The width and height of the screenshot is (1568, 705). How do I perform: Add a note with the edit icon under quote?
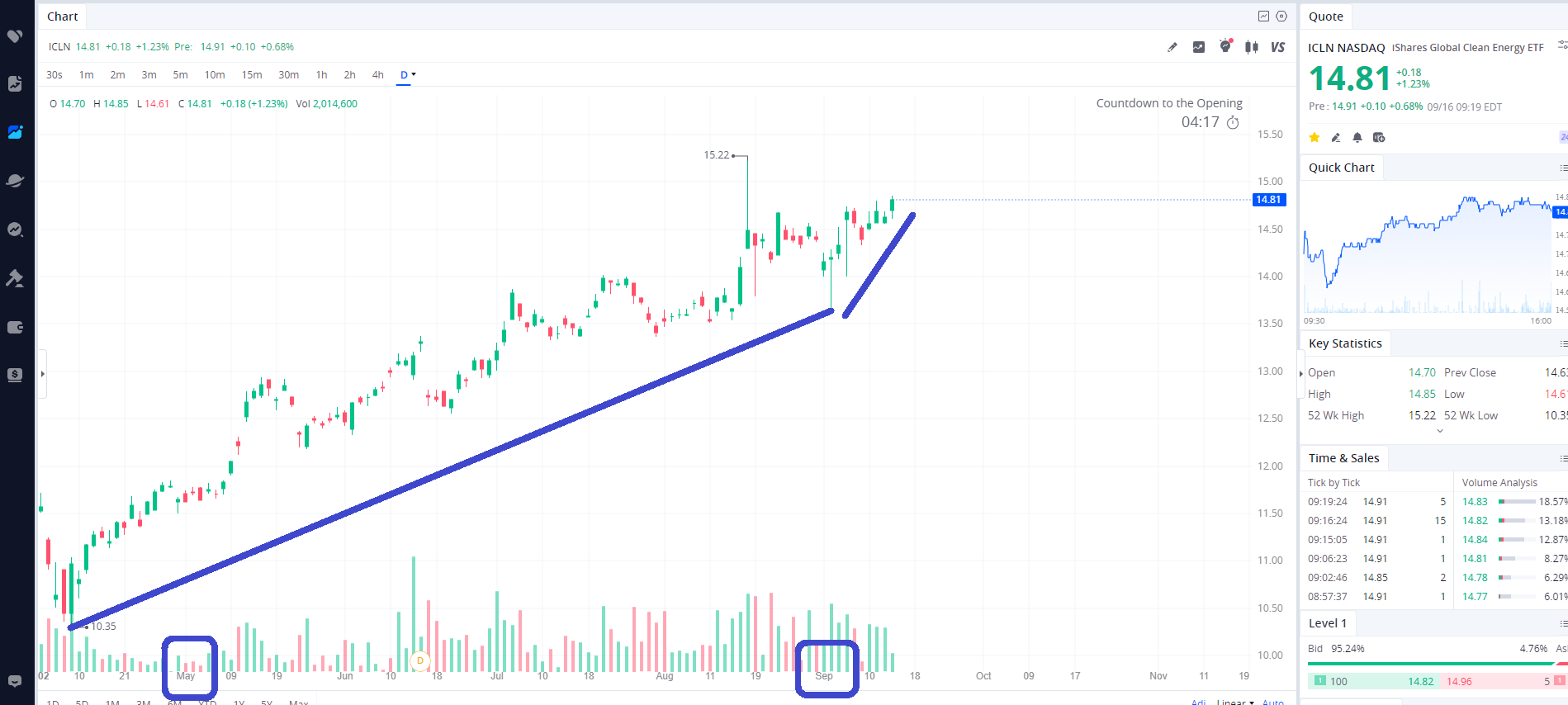(1336, 137)
